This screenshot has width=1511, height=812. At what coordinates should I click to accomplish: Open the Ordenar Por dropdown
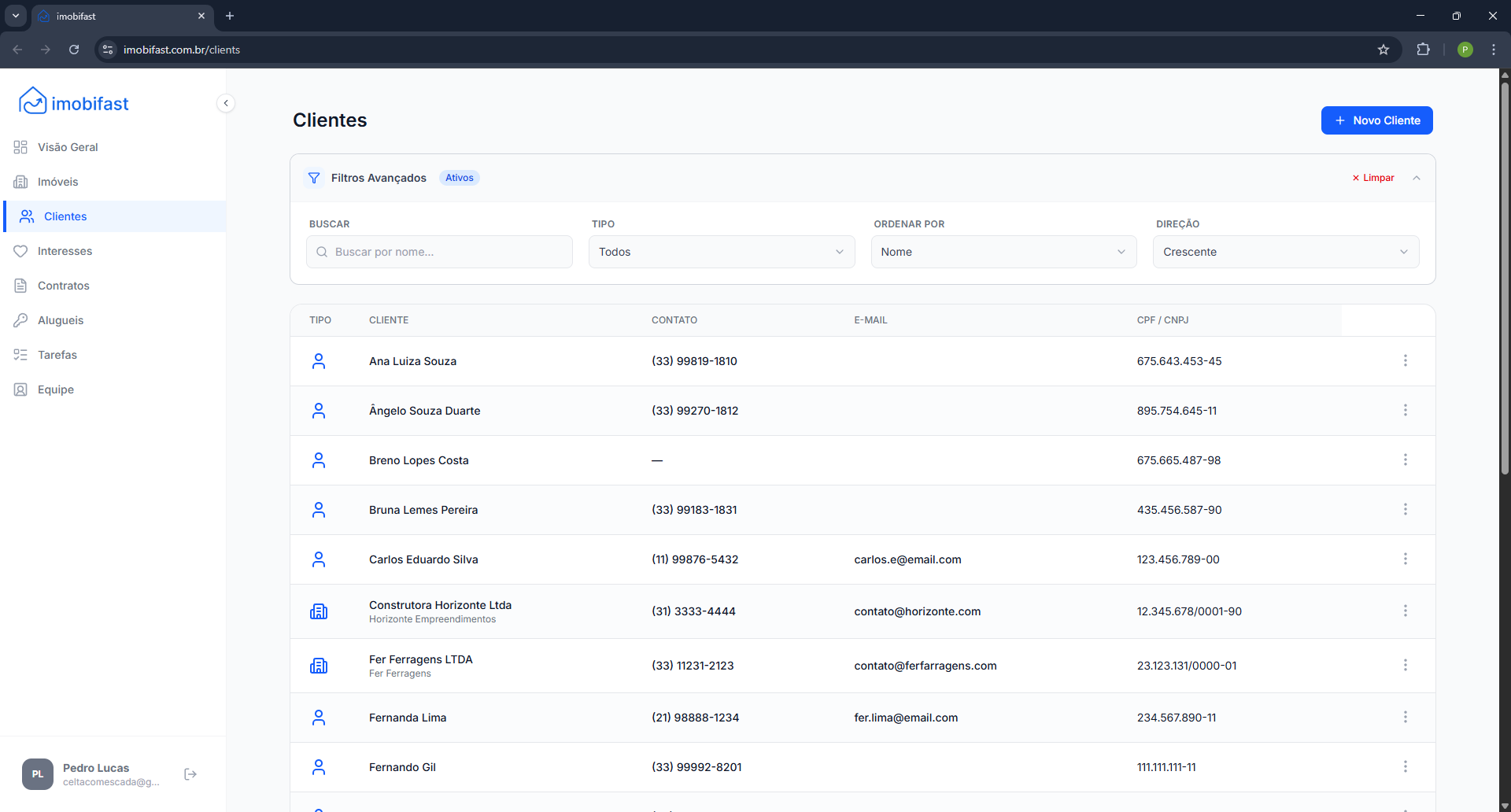point(1003,252)
